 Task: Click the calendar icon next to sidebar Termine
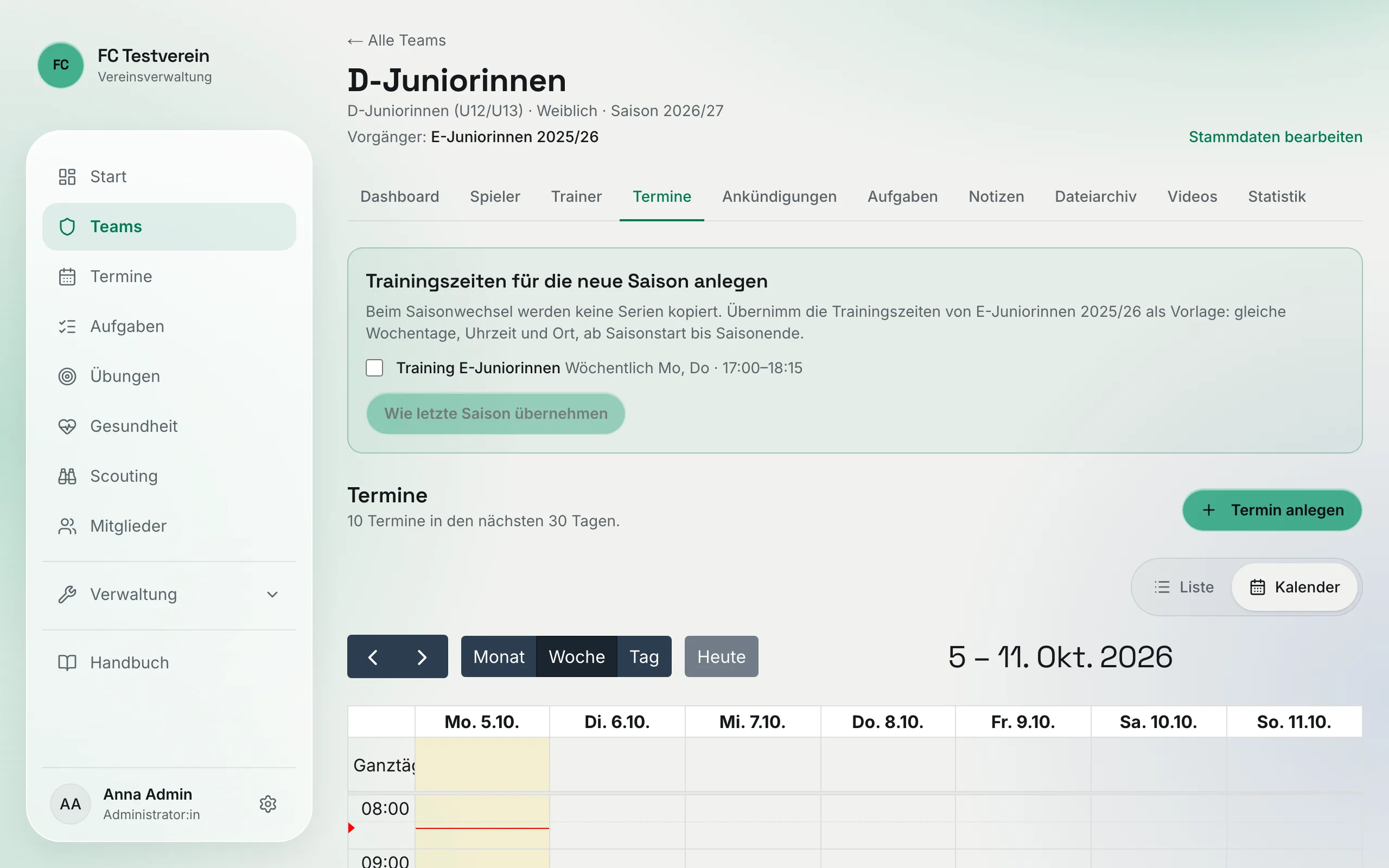point(67,277)
